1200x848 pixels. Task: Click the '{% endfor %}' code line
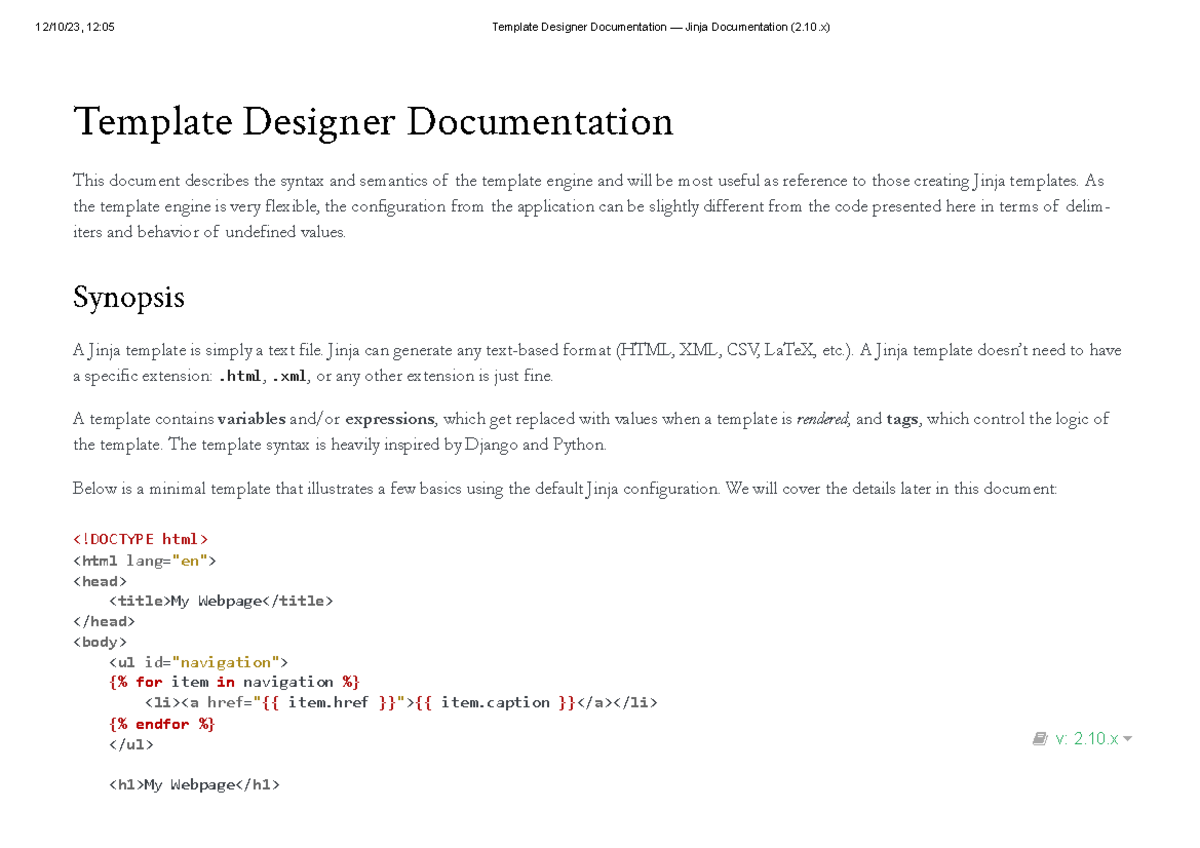click(x=161, y=723)
